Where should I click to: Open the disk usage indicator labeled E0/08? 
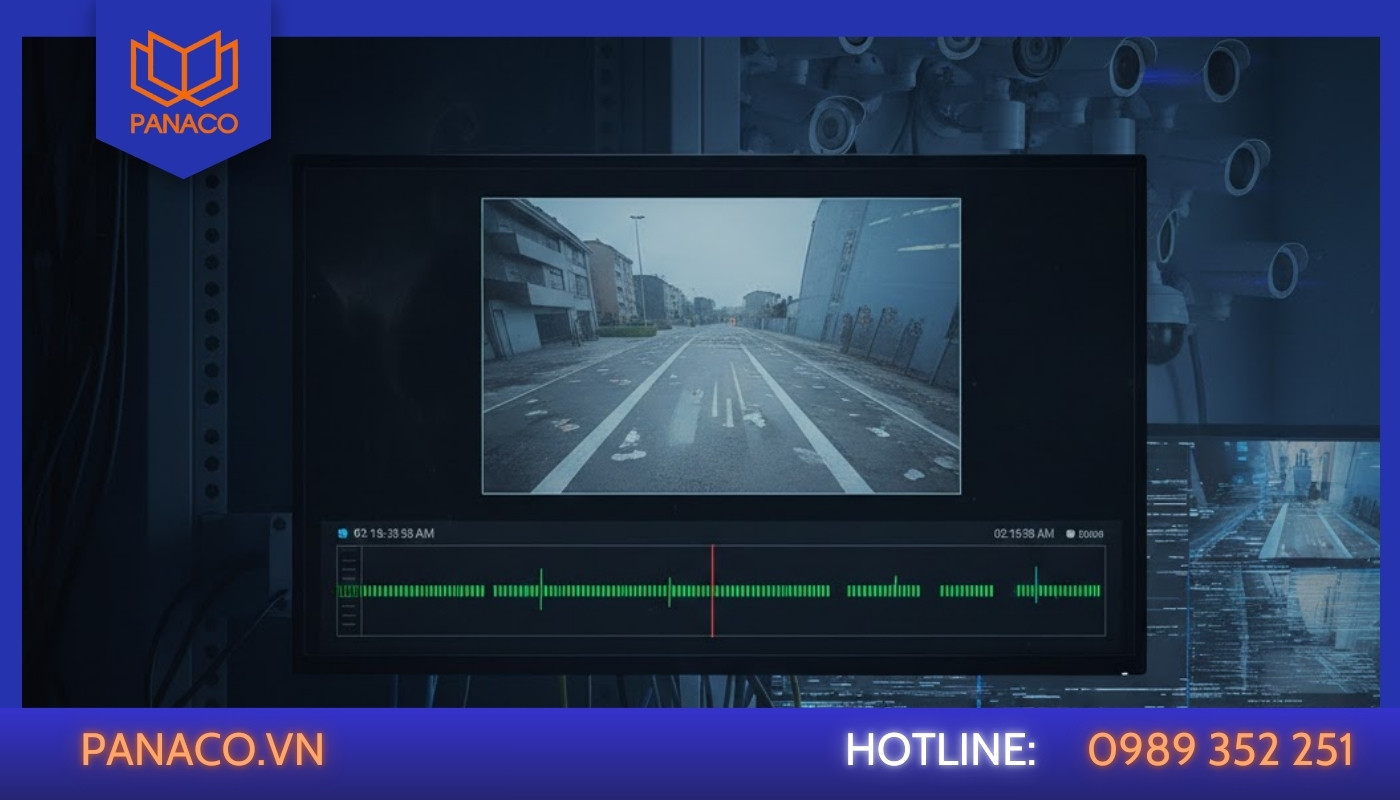tap(1090, 533)
